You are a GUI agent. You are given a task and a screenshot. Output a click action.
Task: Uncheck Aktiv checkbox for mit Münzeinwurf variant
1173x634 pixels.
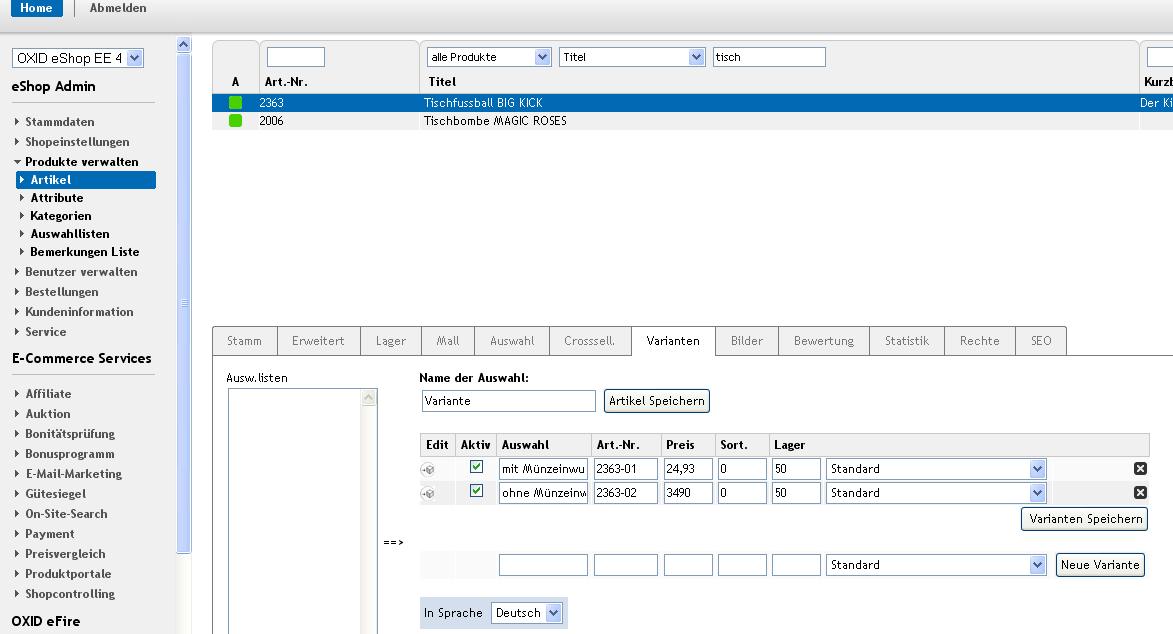476,466
